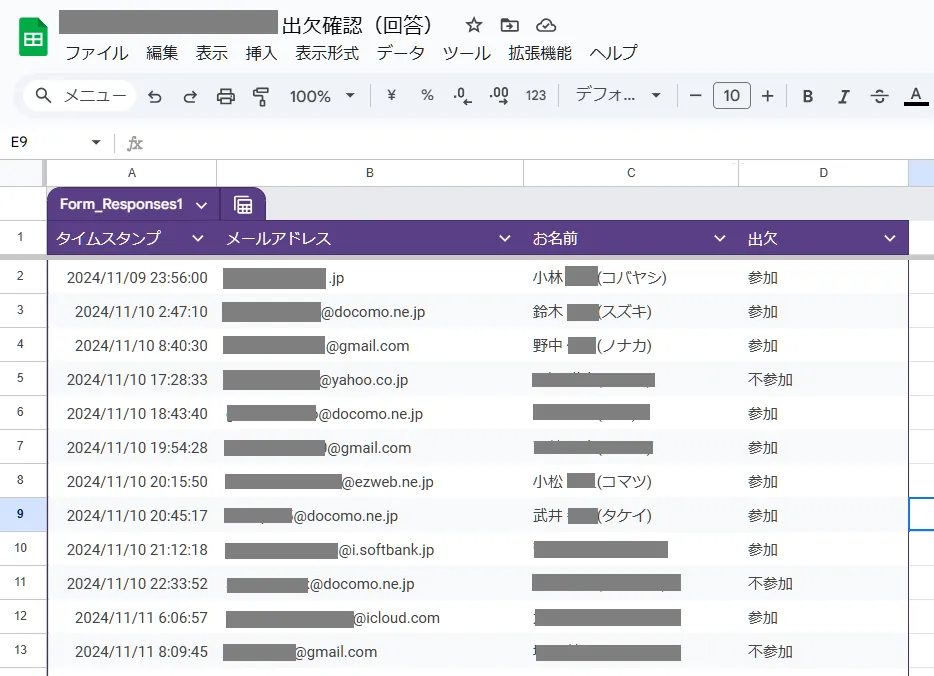Click the move to folder icon
This screenshot has width=934, height=676.
pyautogui.click(x=510, y=25)
